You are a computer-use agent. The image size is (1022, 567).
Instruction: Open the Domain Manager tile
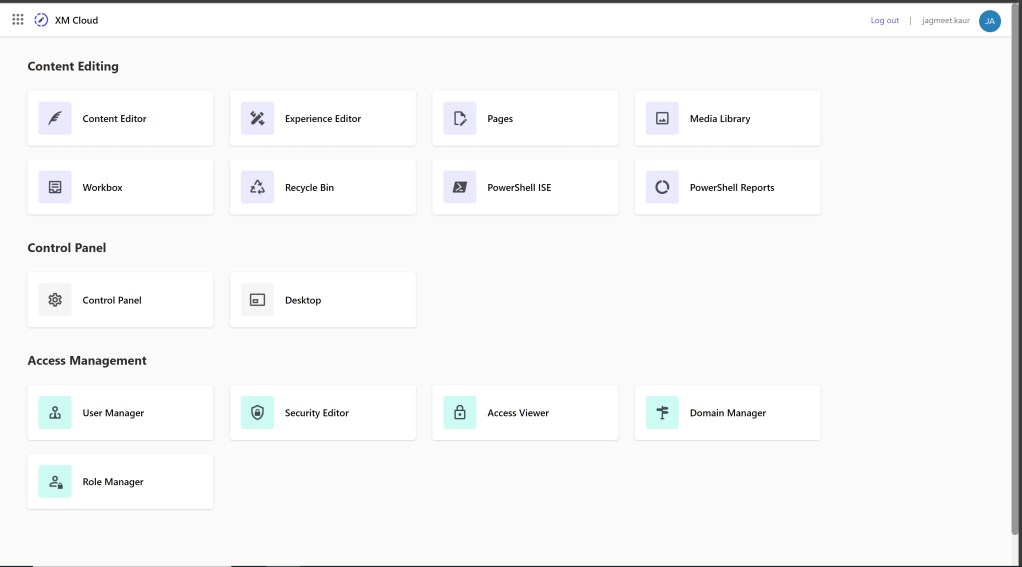point(727,413)
